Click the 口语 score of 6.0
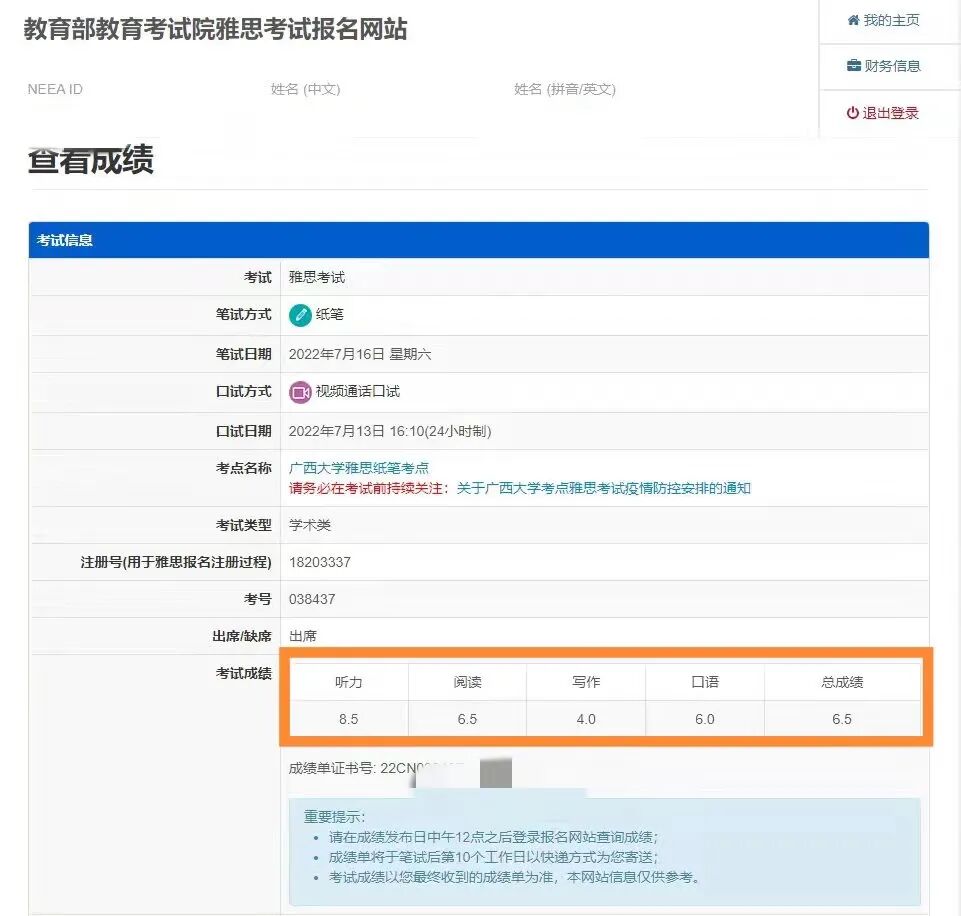Screen dimensions: 961x916 pyautogui.click(x=704, y=718)
